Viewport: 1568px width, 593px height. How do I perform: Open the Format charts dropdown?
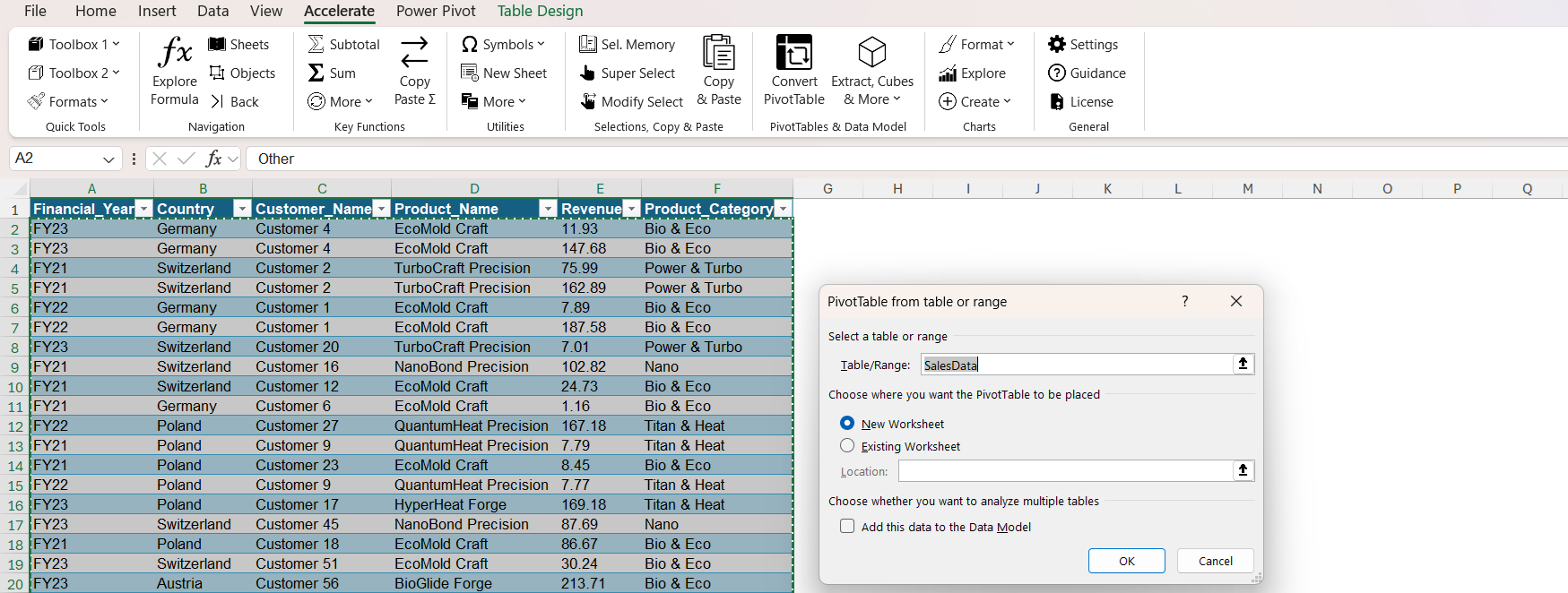pos(976,44)
